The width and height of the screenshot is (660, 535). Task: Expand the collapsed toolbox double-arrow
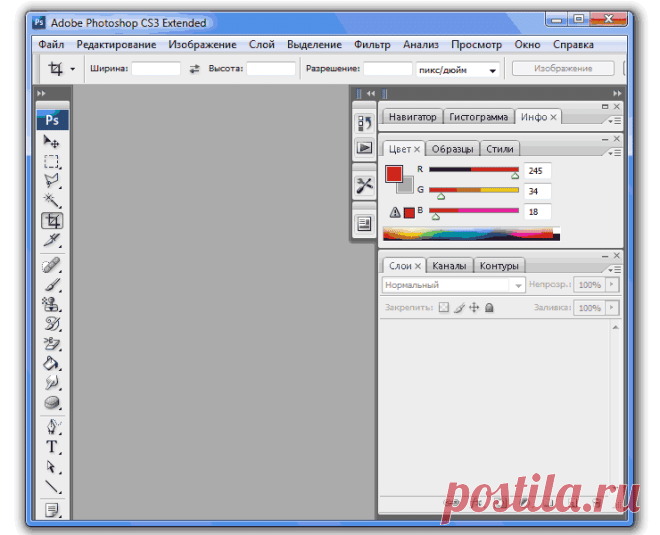pyautogui.click(x=41, y=93)
